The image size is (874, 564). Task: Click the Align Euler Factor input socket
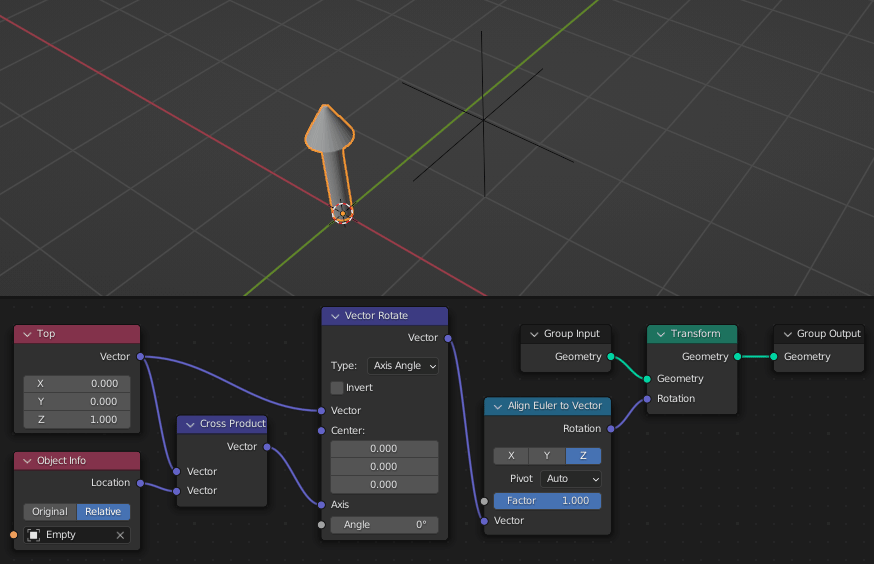point(484,501)
